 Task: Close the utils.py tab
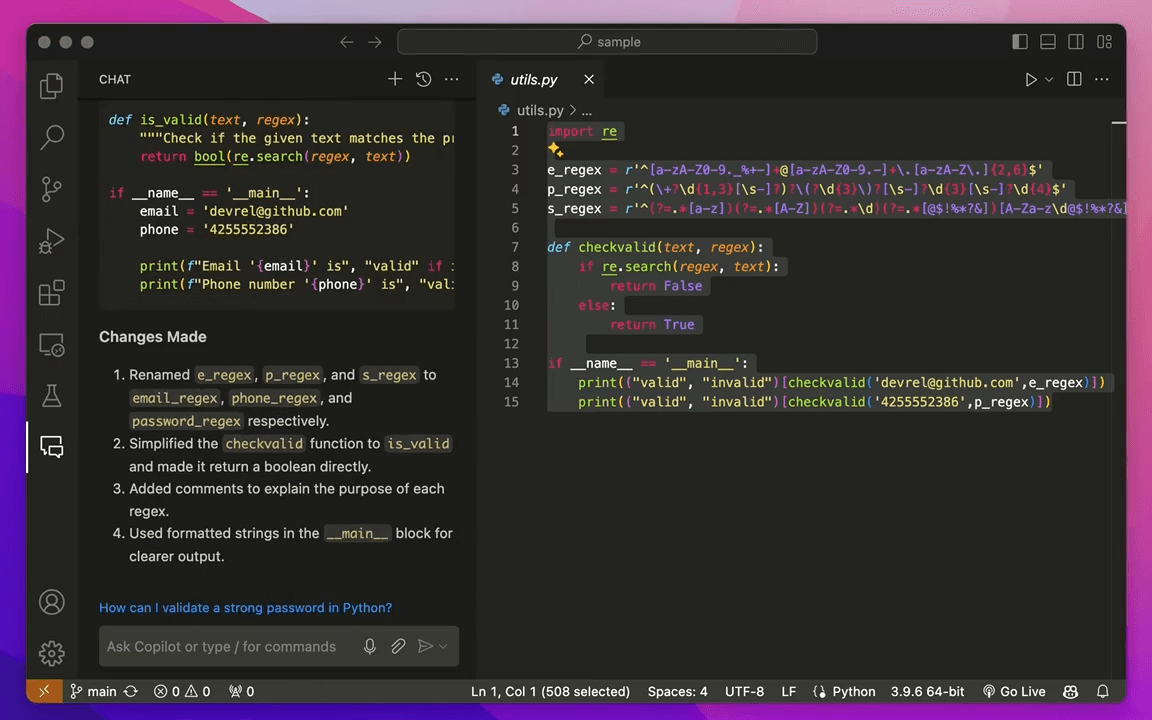tap(588, 79)
